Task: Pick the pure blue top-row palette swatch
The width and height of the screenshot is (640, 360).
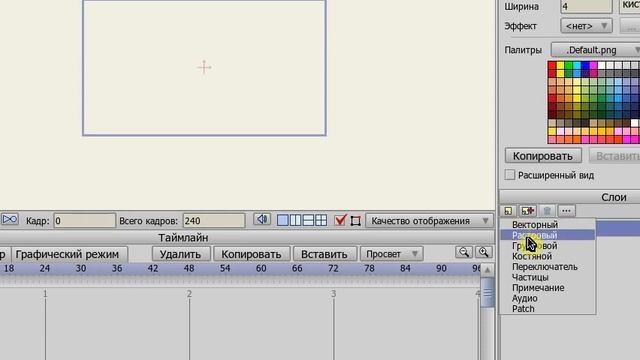Action: pyautogui.click(x=585, y=66)
